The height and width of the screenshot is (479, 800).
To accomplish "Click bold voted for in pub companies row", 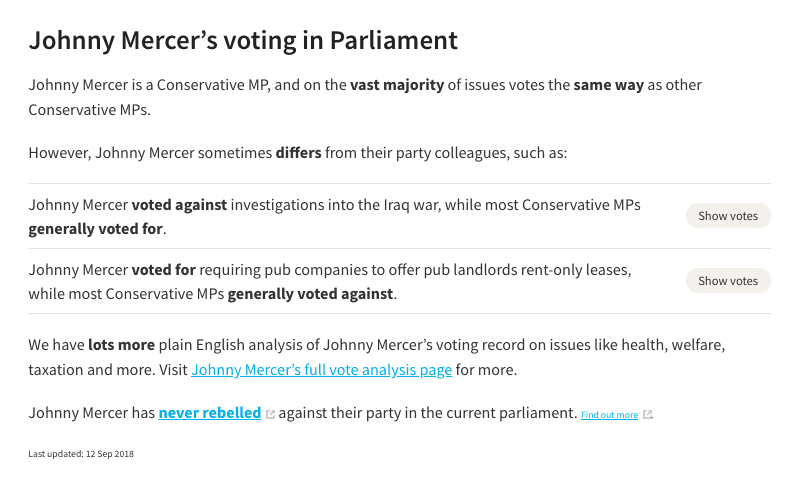I will click(x=164, y=270).
